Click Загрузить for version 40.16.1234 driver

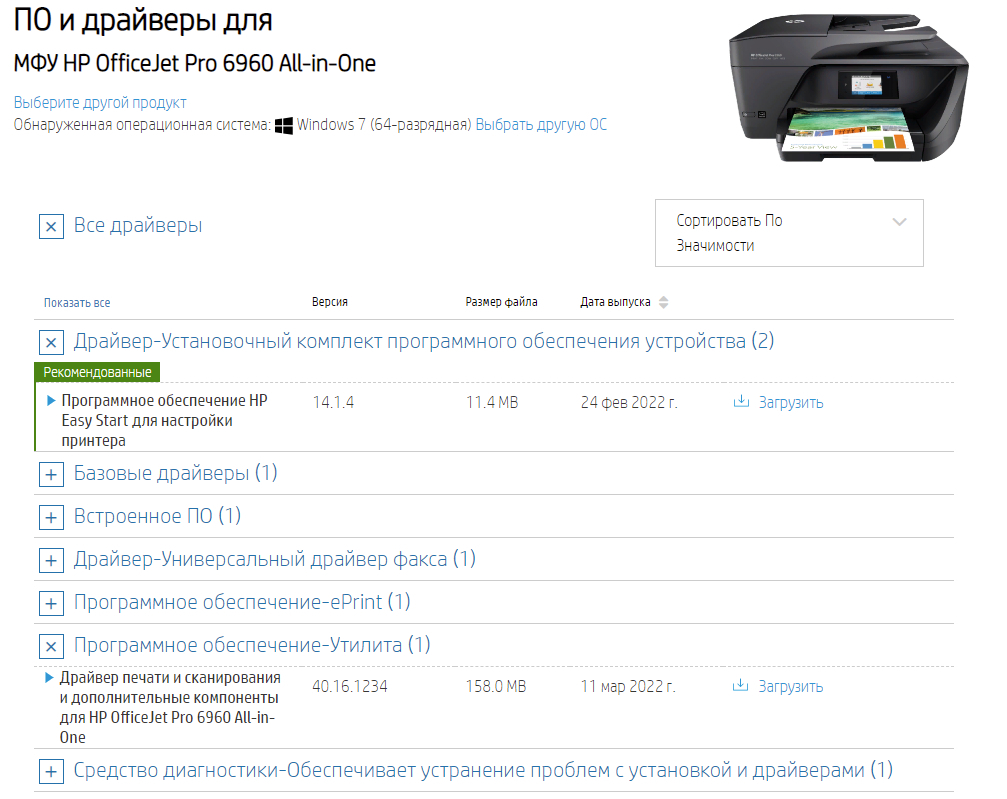tap(790, 686)
